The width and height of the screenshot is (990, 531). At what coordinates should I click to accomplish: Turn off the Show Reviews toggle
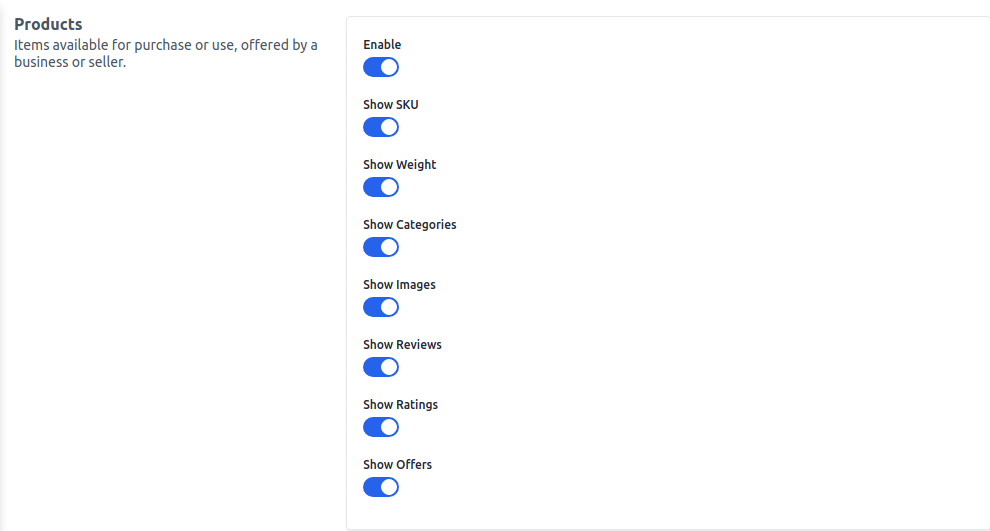380,367
